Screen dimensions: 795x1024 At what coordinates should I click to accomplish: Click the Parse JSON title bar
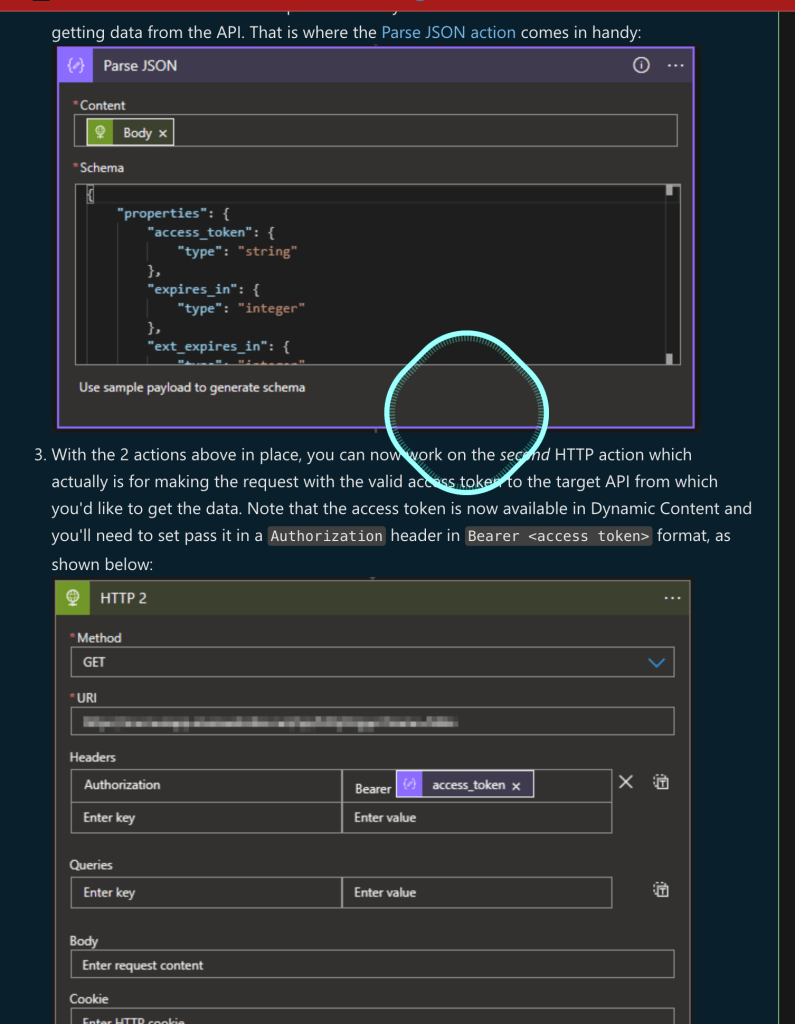pos(376,65)
